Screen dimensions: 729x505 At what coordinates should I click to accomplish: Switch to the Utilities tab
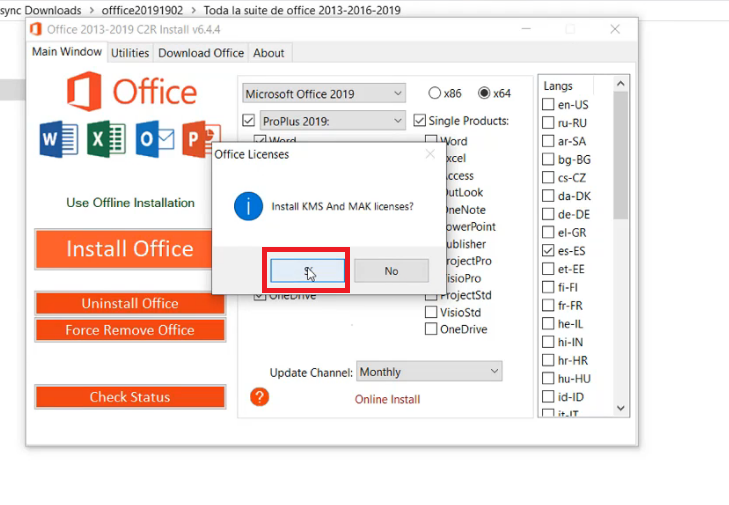pyautogui.click(x=130, y=53)
